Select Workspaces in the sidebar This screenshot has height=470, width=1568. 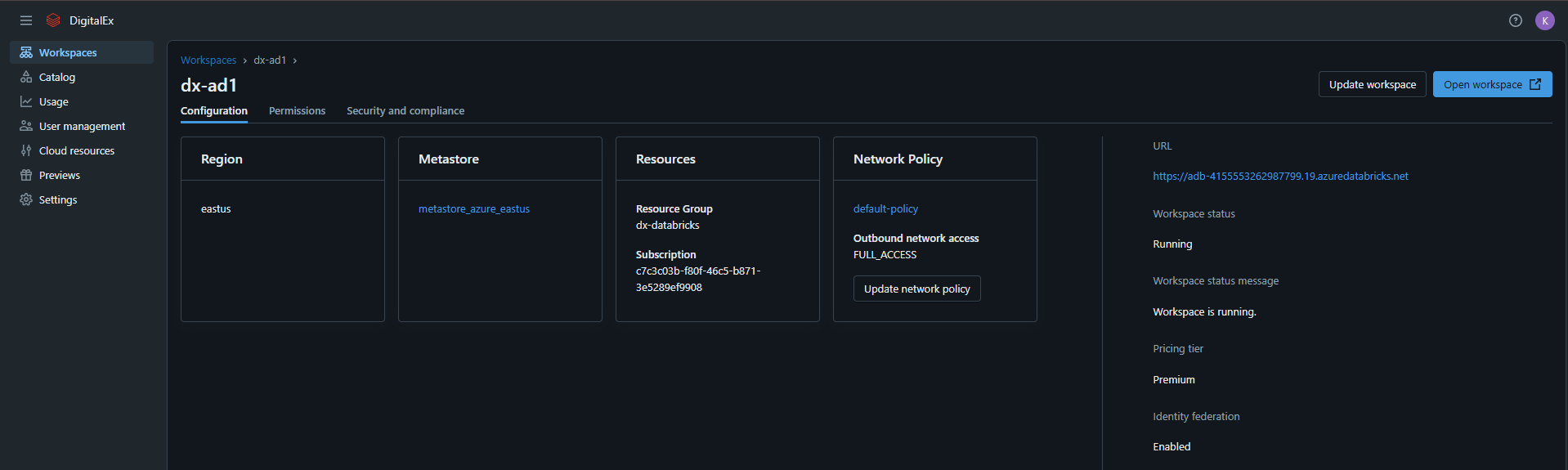[x=68, y=52]
